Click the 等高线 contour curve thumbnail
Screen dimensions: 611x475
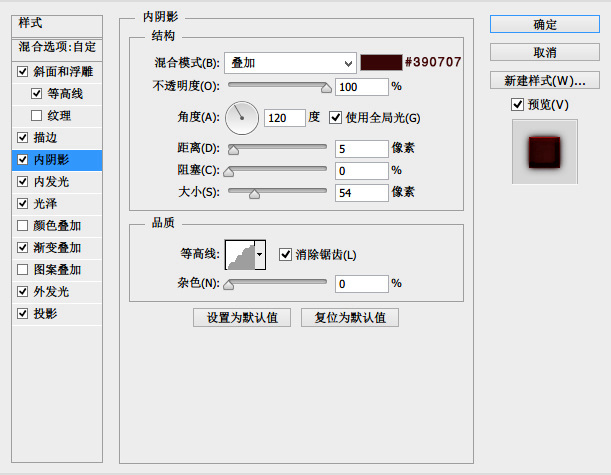(x=240, y=255)
